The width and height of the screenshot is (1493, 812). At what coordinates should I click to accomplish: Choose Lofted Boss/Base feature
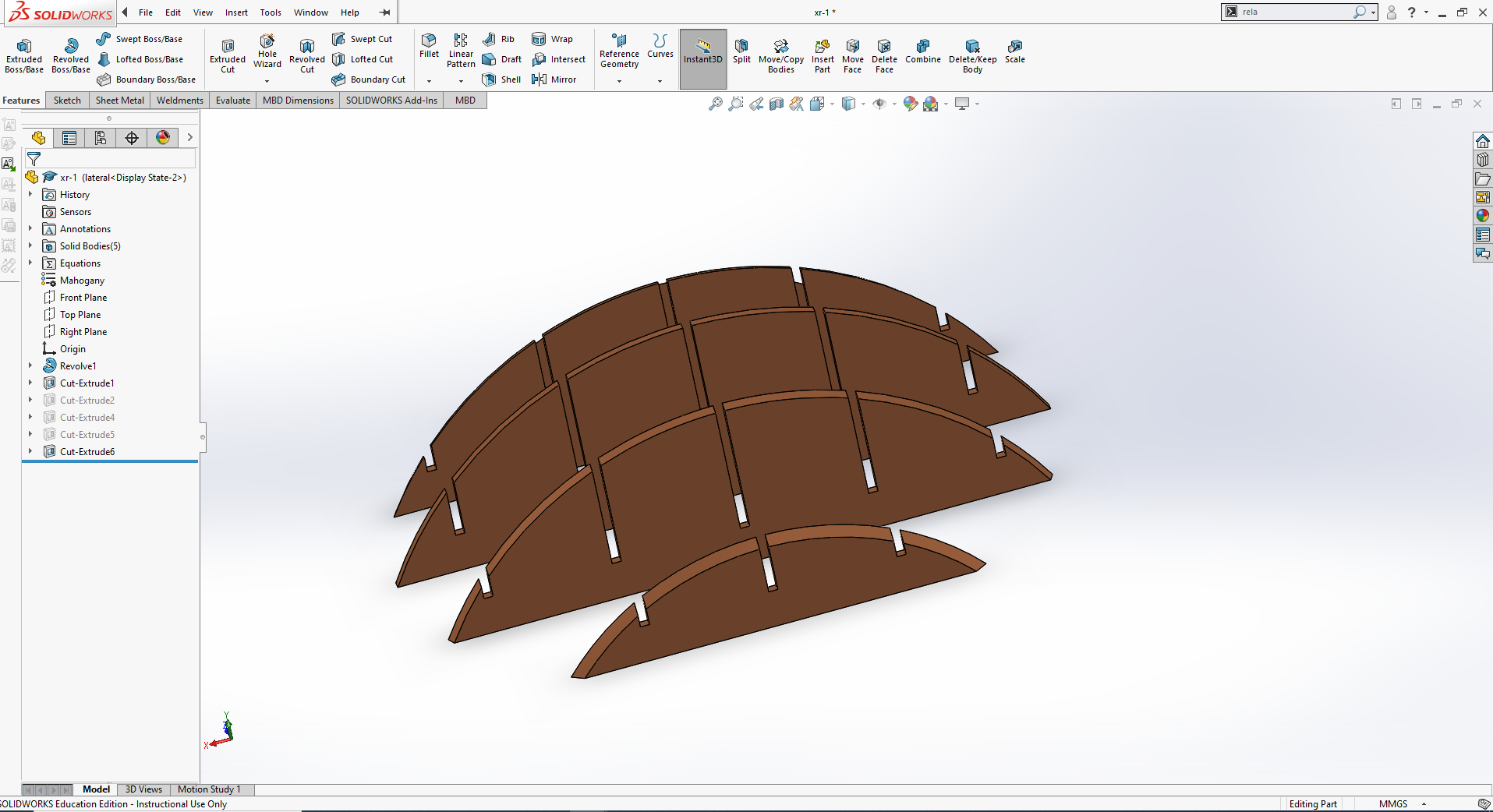(140, 59)
